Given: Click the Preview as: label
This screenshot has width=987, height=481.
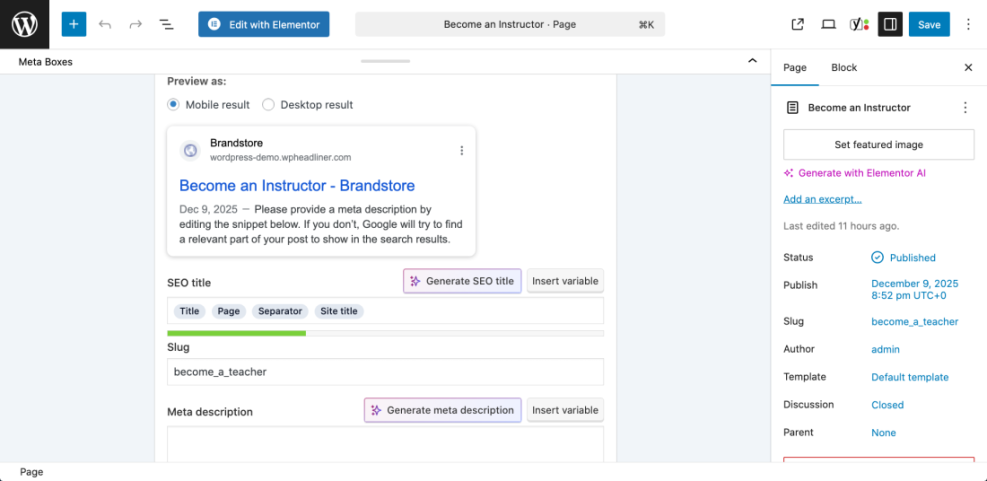Looking at the screenshot, I should [196, 81].
